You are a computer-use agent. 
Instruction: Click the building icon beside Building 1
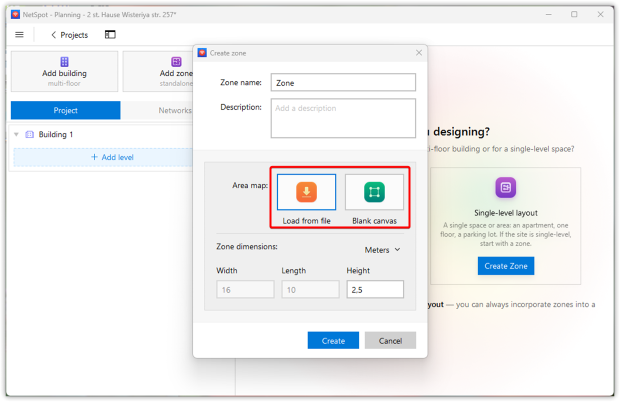pos(30,134)
